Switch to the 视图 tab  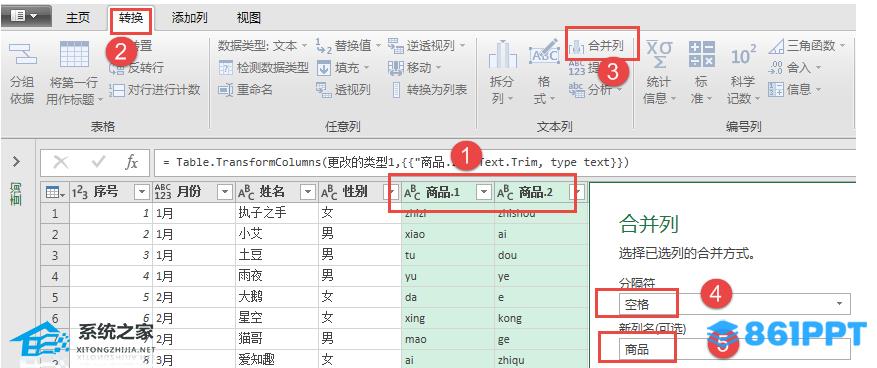coord(248,18)
